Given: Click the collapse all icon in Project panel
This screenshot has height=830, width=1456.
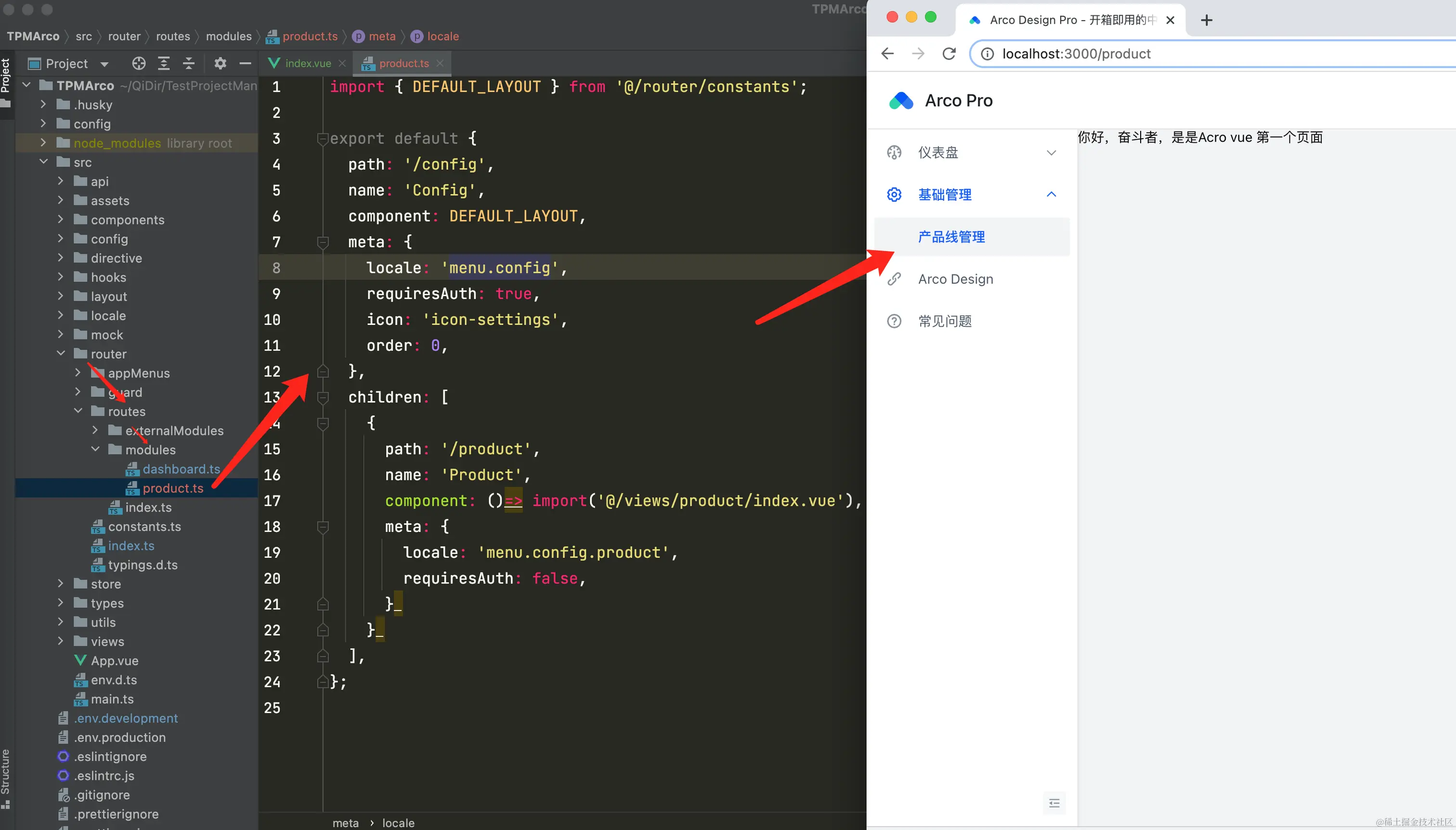Looking at the screenshot, I should [189, 63].
